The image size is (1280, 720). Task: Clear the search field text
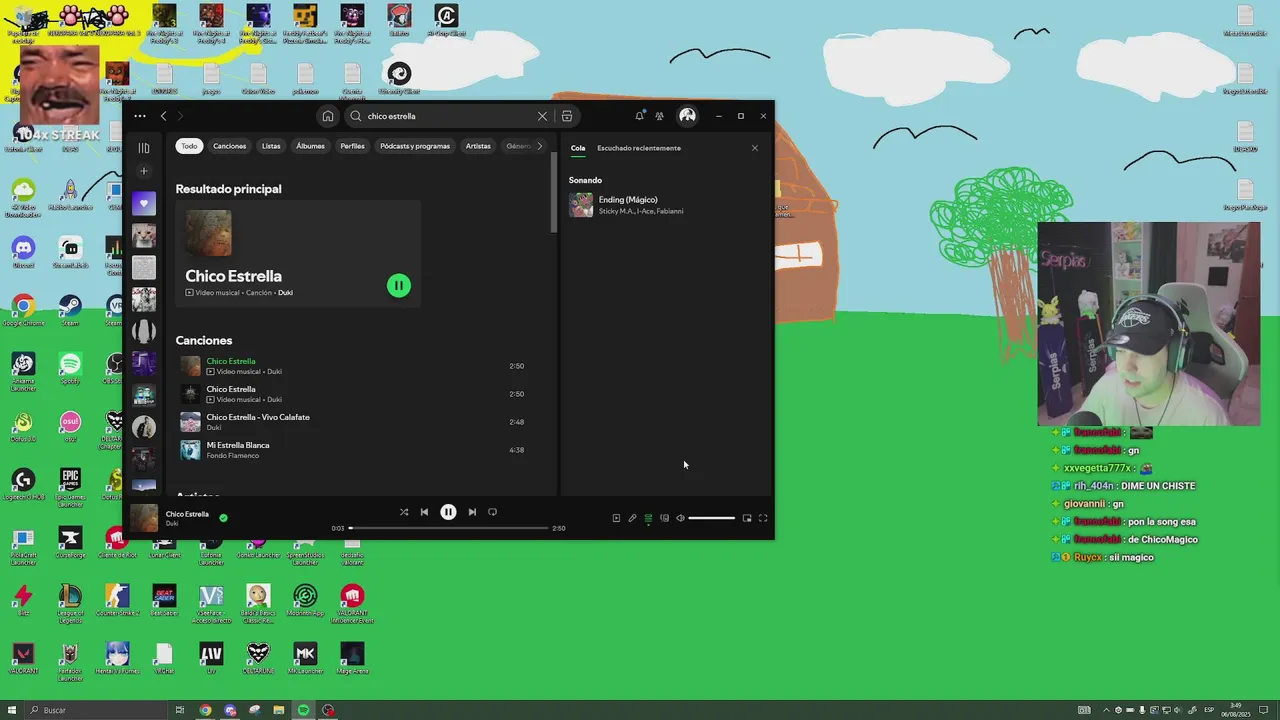pyautogui.click(x=542, y=116)
